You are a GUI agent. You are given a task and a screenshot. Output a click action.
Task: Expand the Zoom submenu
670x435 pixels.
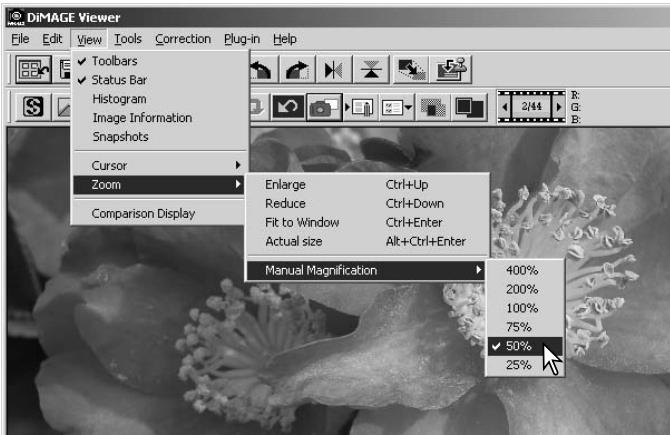click(x=159, y=185)
